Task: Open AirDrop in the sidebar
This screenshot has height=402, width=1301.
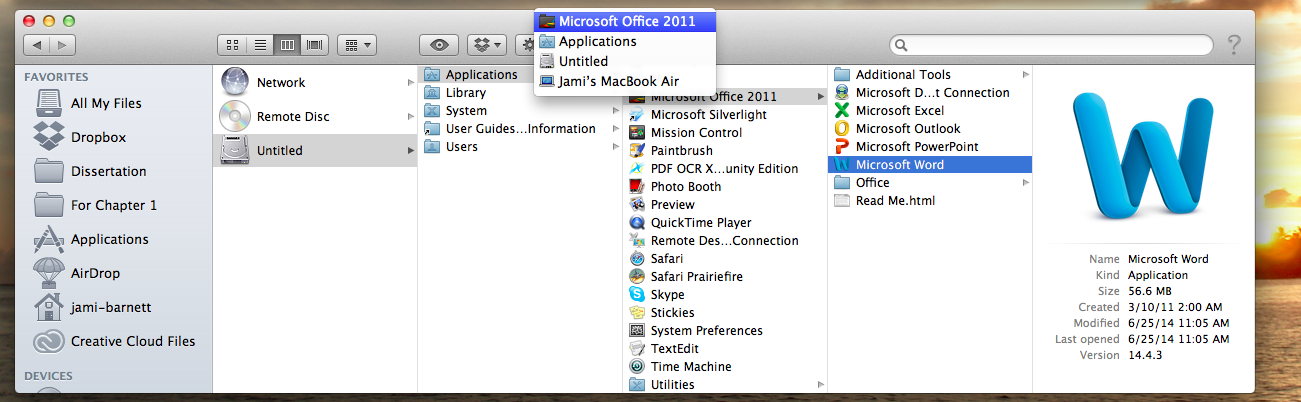Action: [114, 273]
